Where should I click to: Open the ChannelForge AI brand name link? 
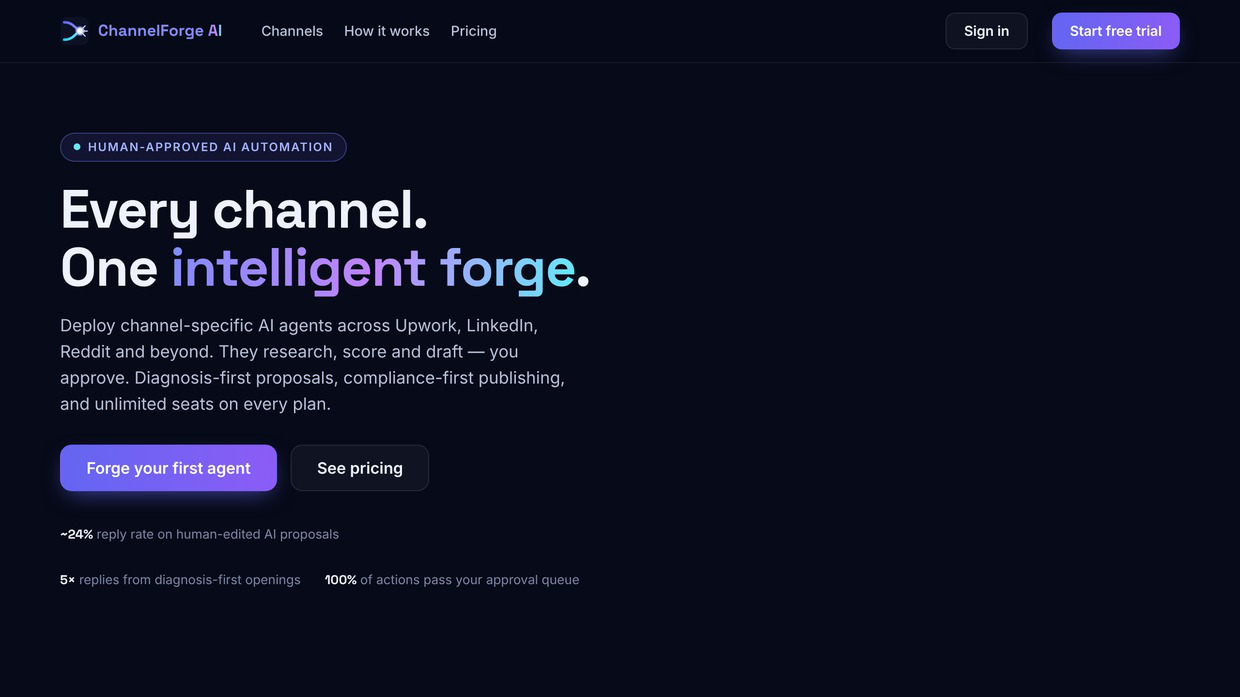[160, 31]
